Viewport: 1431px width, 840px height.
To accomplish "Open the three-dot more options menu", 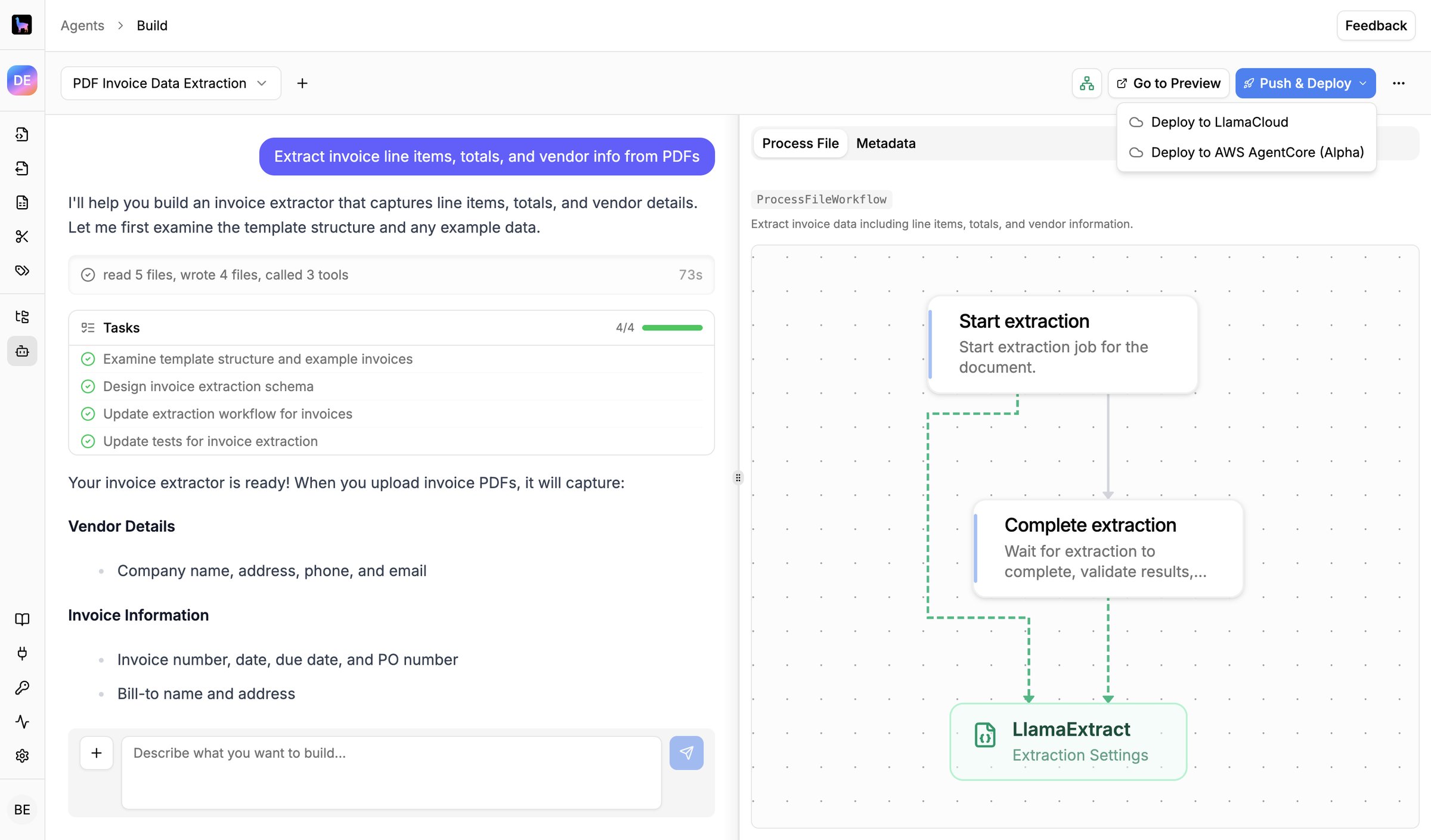I will 1399,83.
